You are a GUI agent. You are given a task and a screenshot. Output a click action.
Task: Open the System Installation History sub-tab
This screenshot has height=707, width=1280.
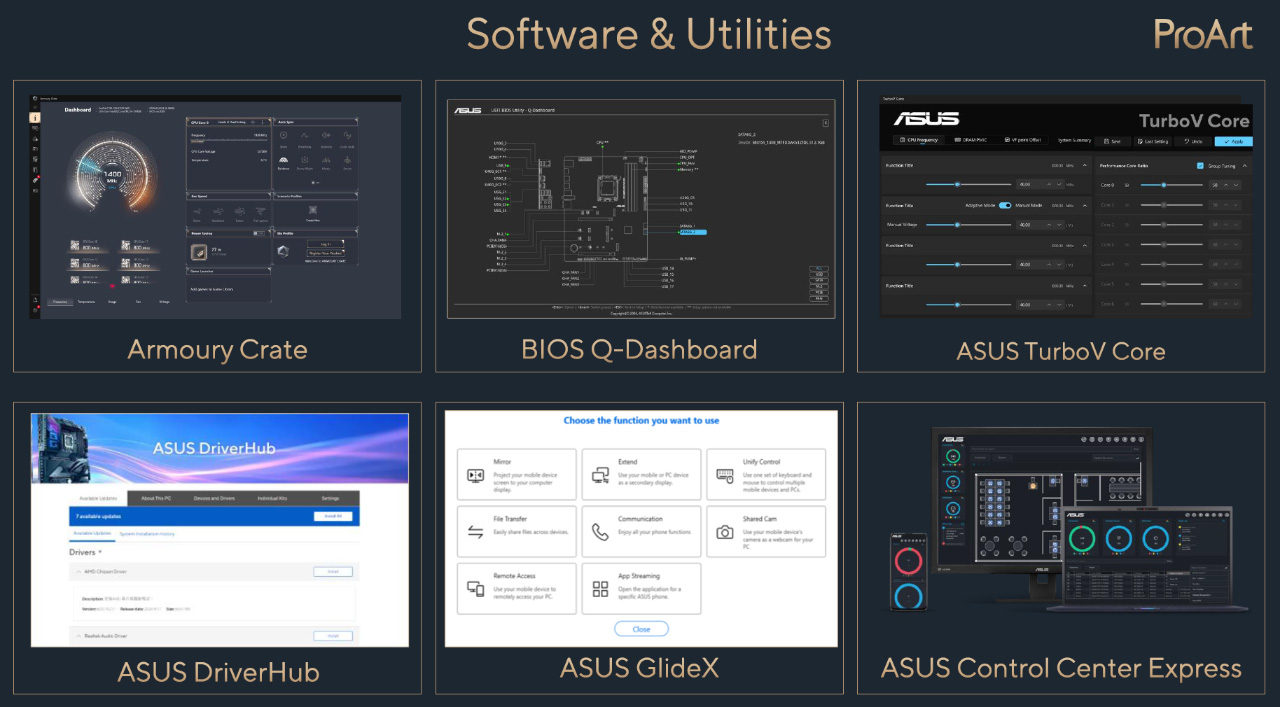point(147,534)
